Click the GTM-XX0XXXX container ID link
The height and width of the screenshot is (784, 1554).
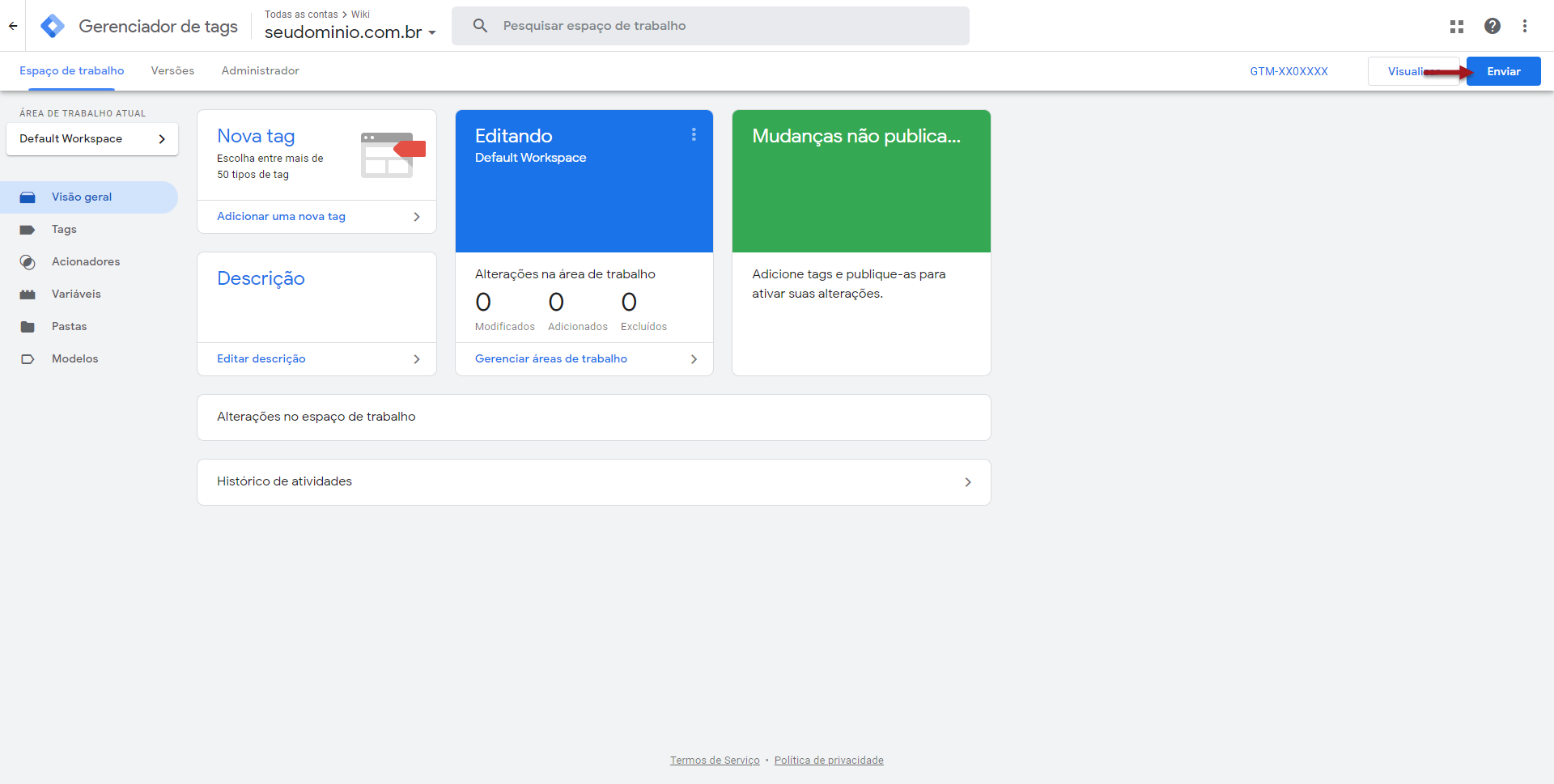(x=1289, y=71)
